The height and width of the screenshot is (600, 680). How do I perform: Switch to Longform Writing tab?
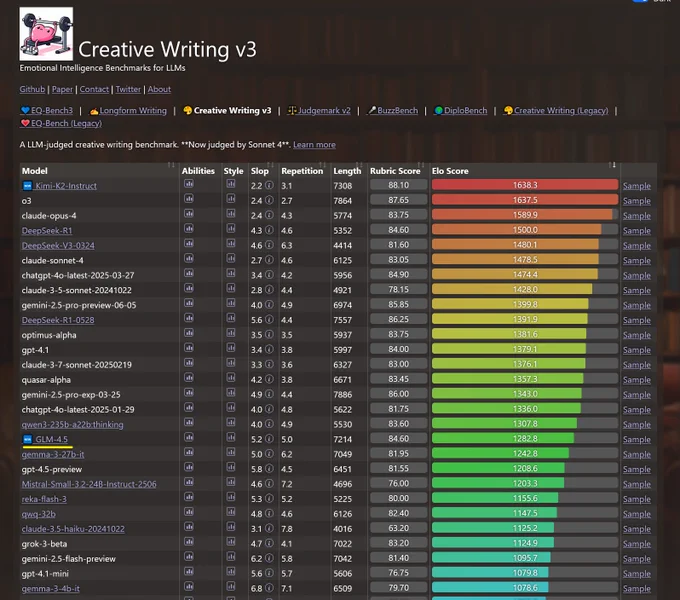(128, 111)
